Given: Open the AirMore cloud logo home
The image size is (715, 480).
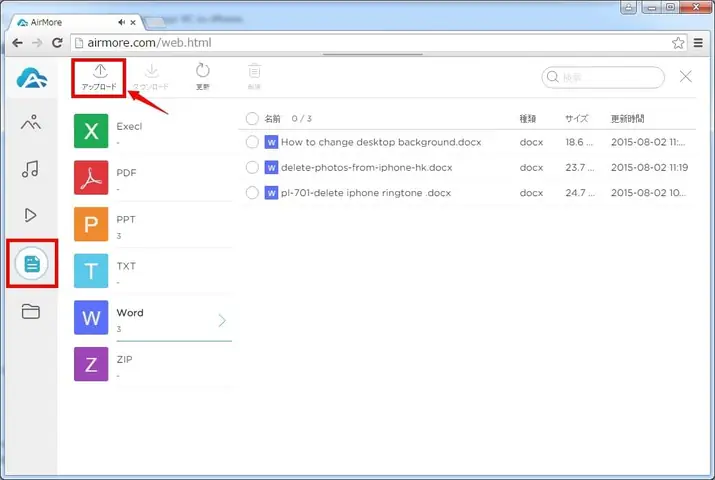Looking at the screenshot, I should point(31,78).
